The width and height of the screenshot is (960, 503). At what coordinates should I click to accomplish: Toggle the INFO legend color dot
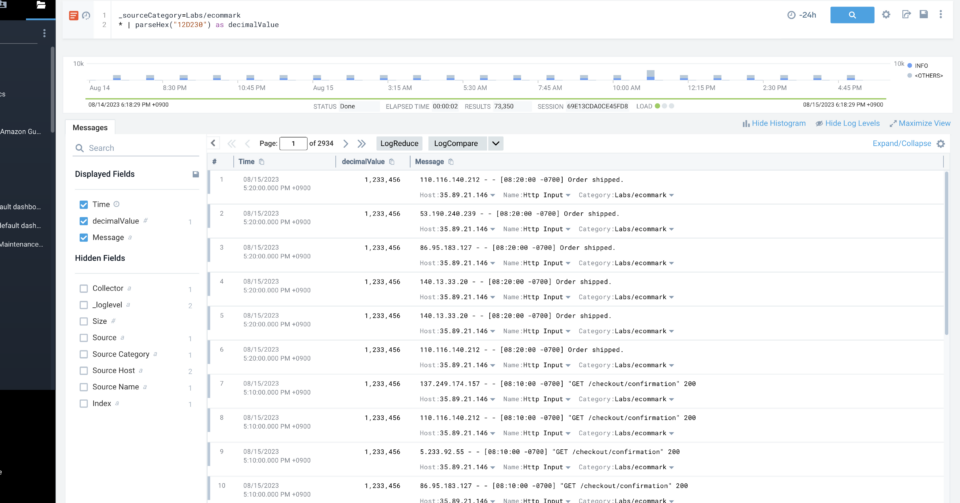click(910, 65)
